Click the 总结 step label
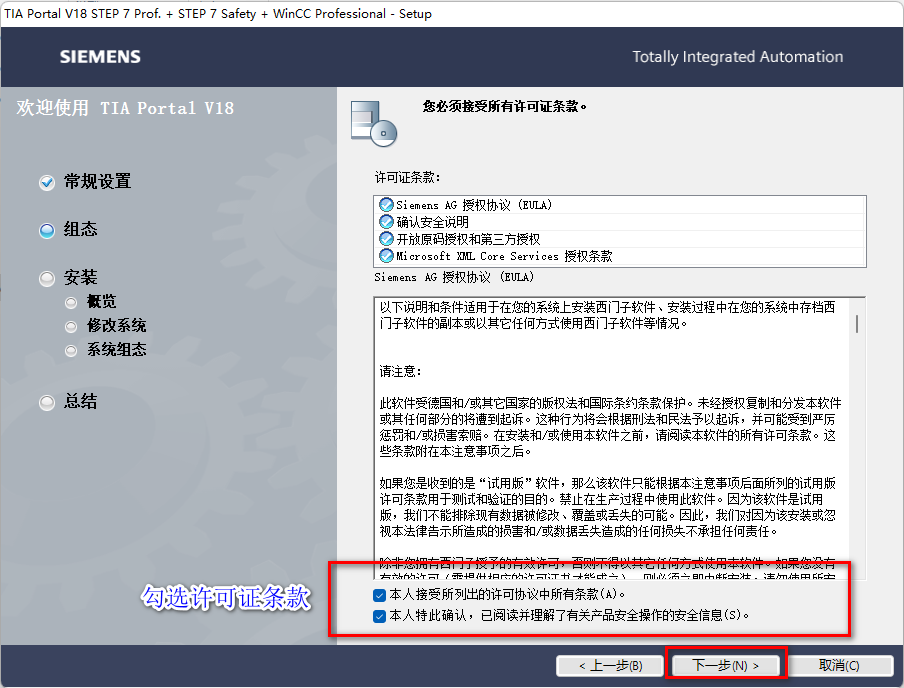This screenshot has width=904, height=688. (81, 401)
